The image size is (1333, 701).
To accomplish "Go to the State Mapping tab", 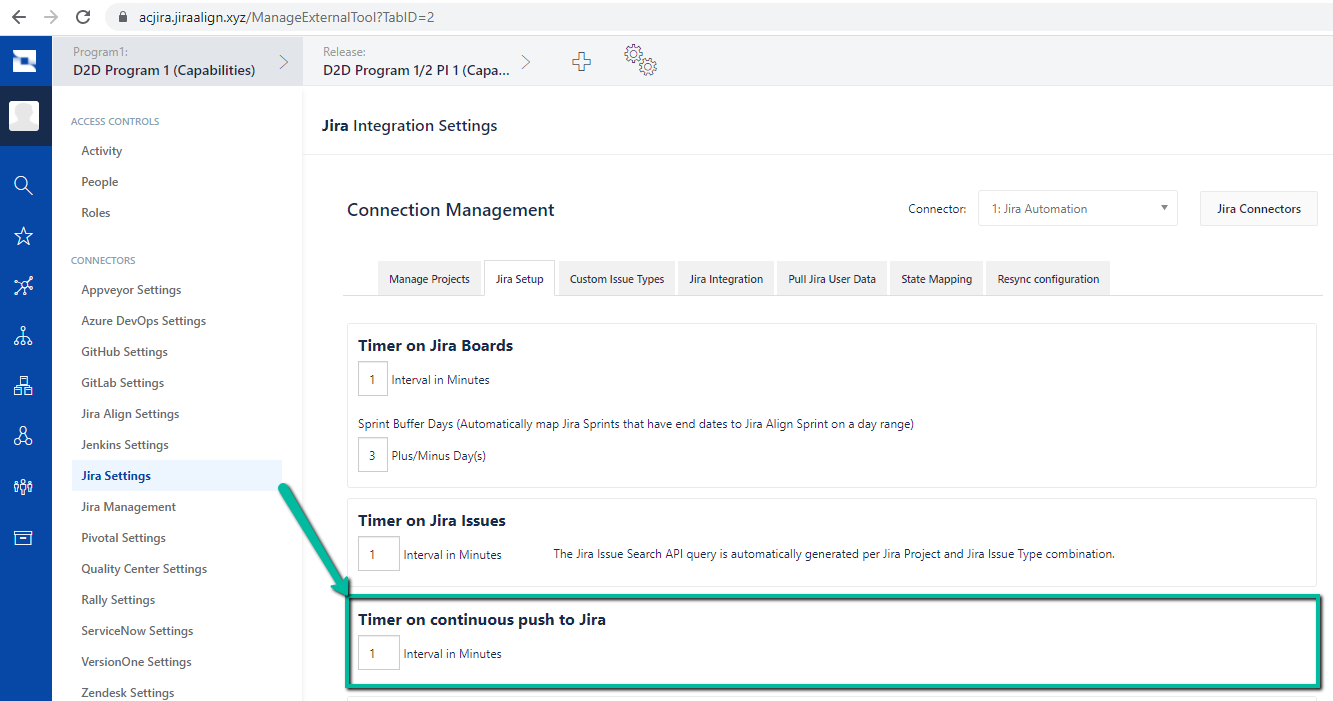I will [x=936, y=279].
